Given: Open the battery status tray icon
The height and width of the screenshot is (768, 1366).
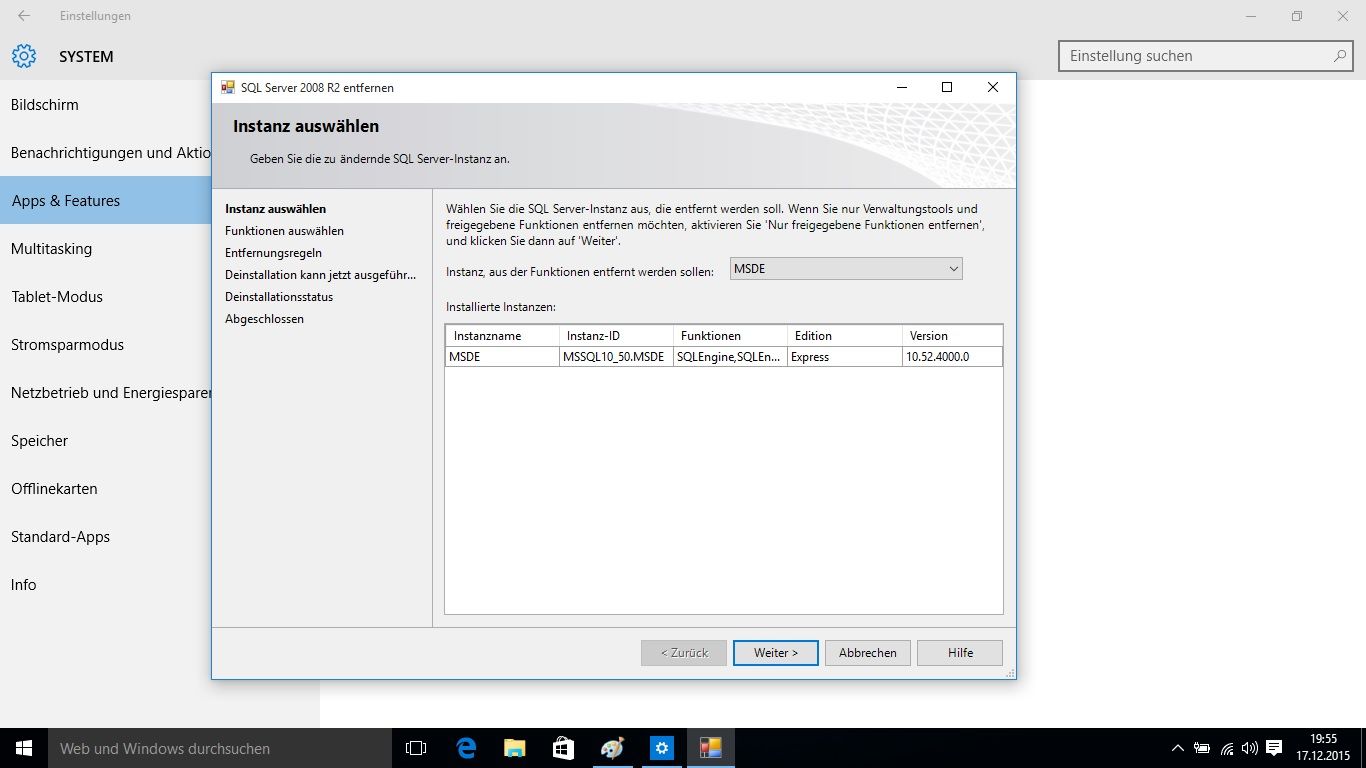Looking at the screenshot, I should [1202, 748].
